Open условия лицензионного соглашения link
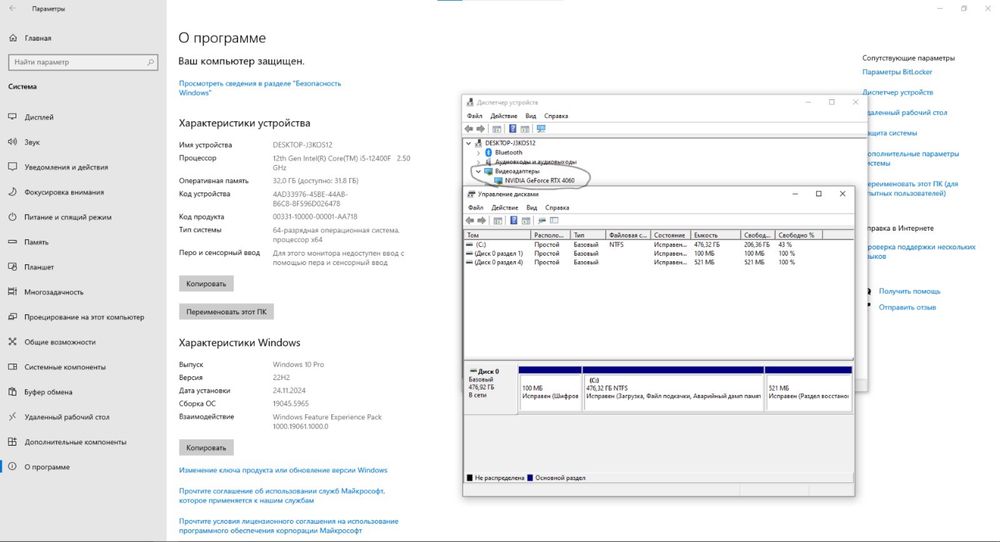This screenshot has height=542, width=1000. 288,525
